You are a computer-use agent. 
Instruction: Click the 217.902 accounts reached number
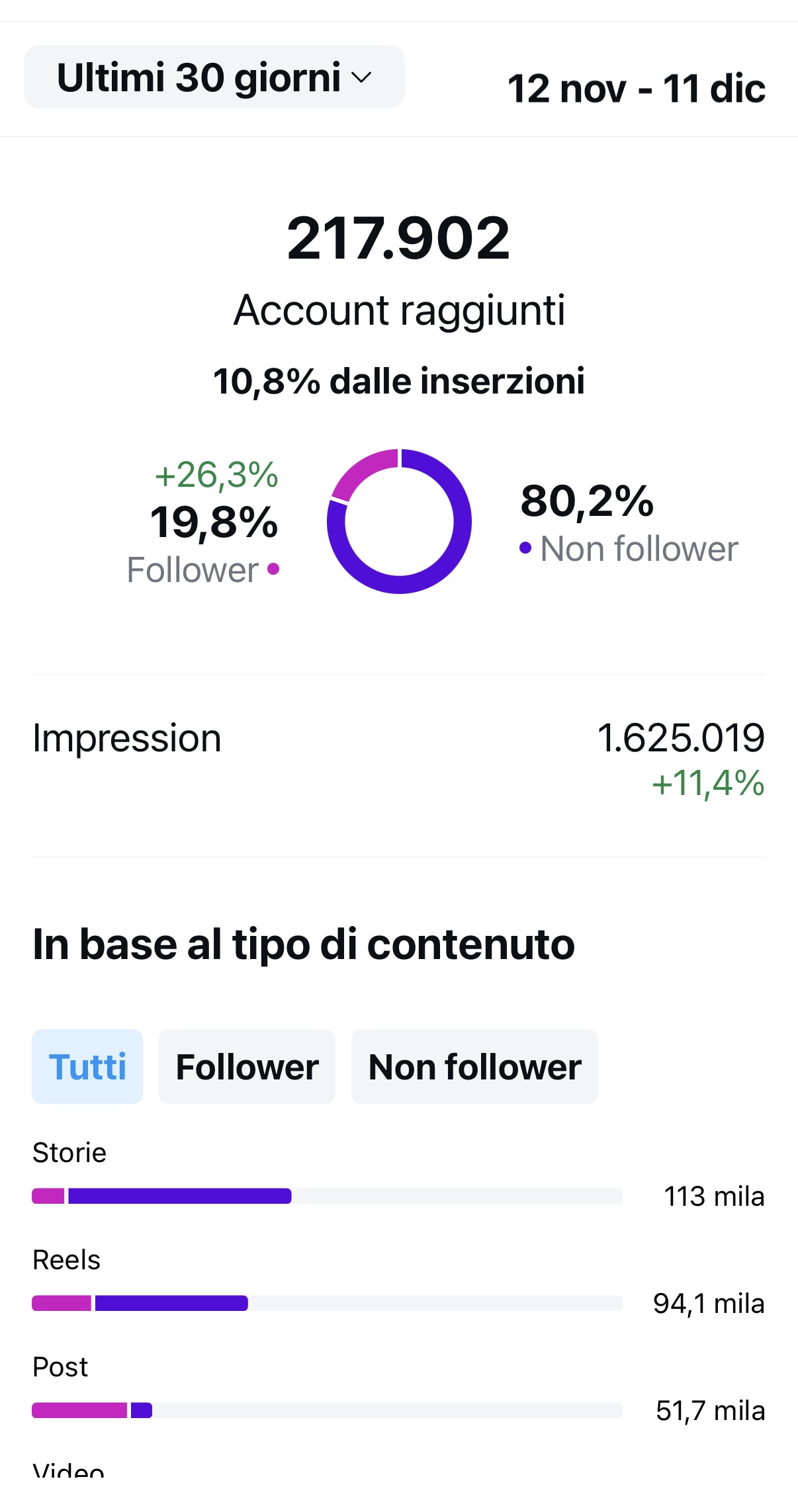[398, 238]
